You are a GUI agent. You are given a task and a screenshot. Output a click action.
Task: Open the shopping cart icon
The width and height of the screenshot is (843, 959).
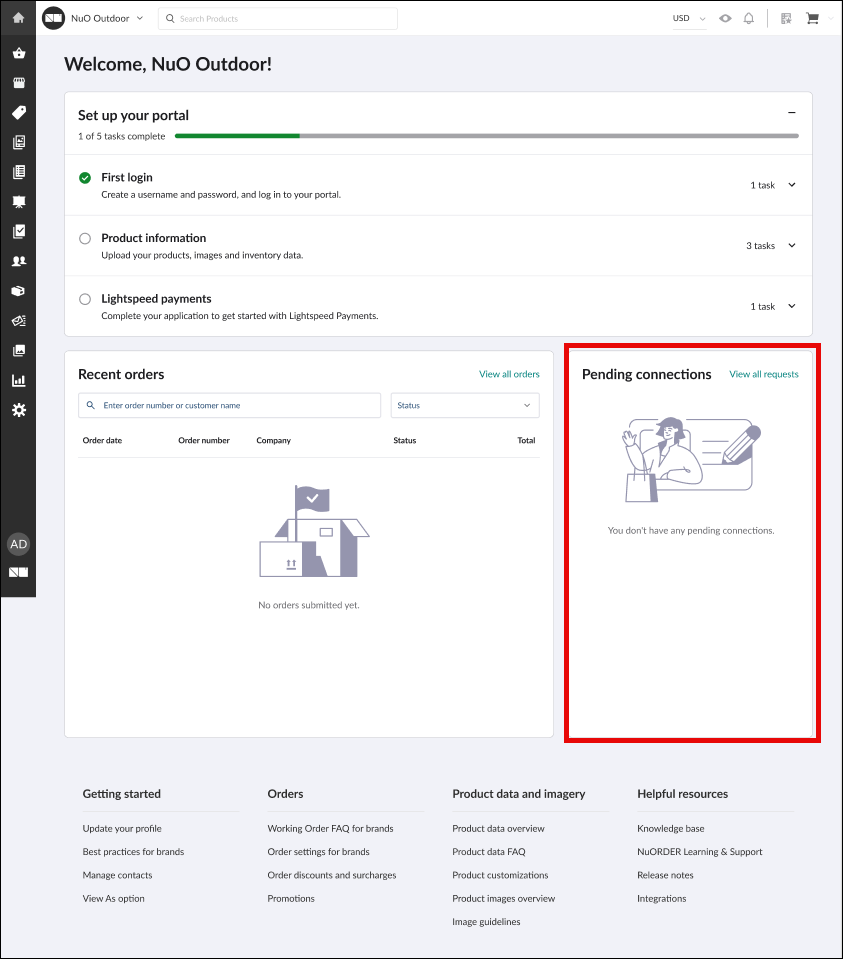pyautogui.click(x=812, y=18)
